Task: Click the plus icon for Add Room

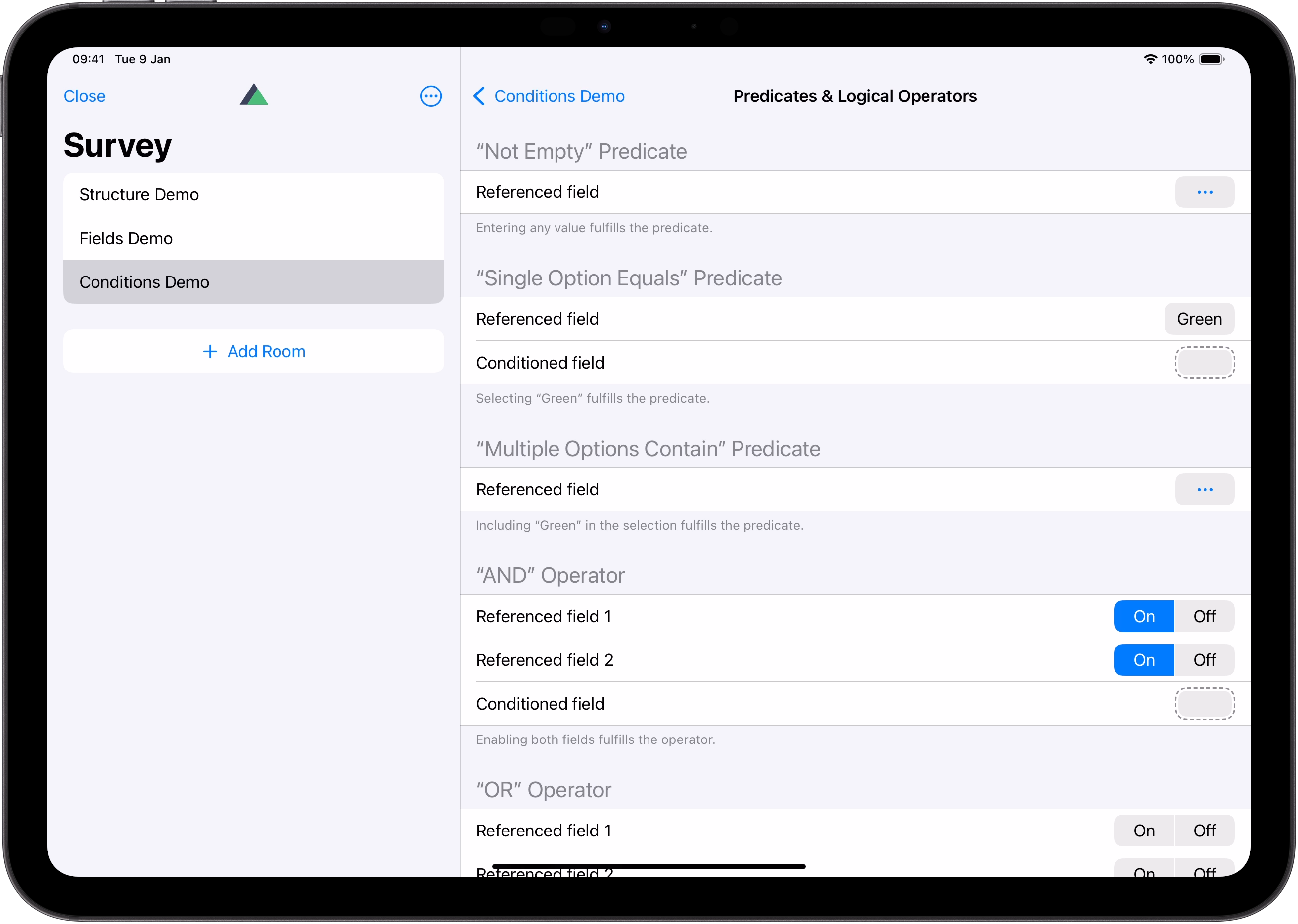Action: pos(210,351)
